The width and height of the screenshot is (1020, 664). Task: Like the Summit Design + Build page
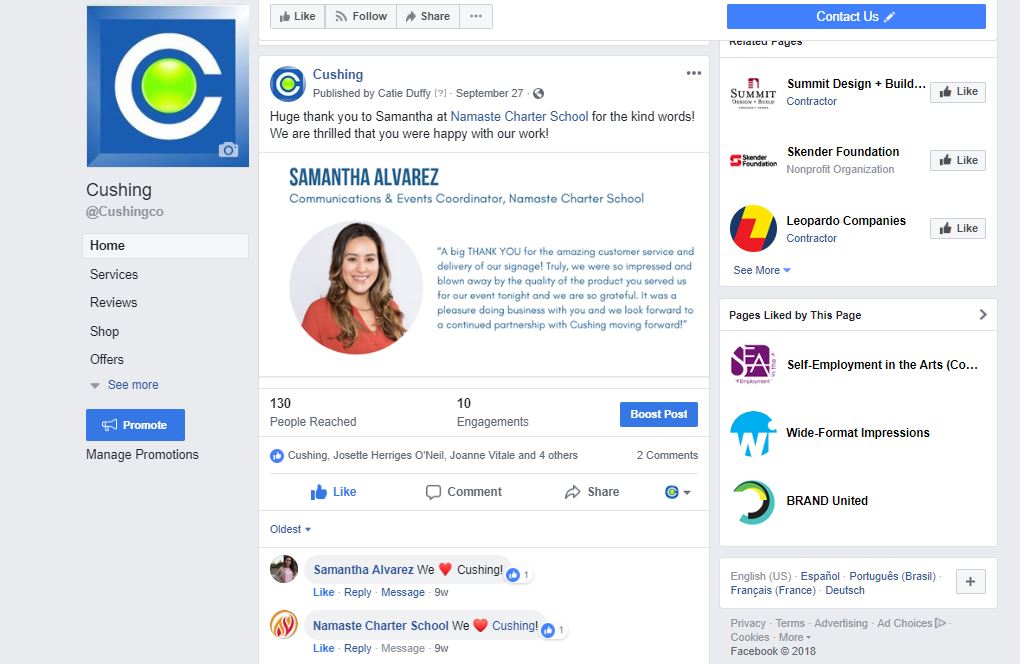pyautogui.click(x=958, y=92)
